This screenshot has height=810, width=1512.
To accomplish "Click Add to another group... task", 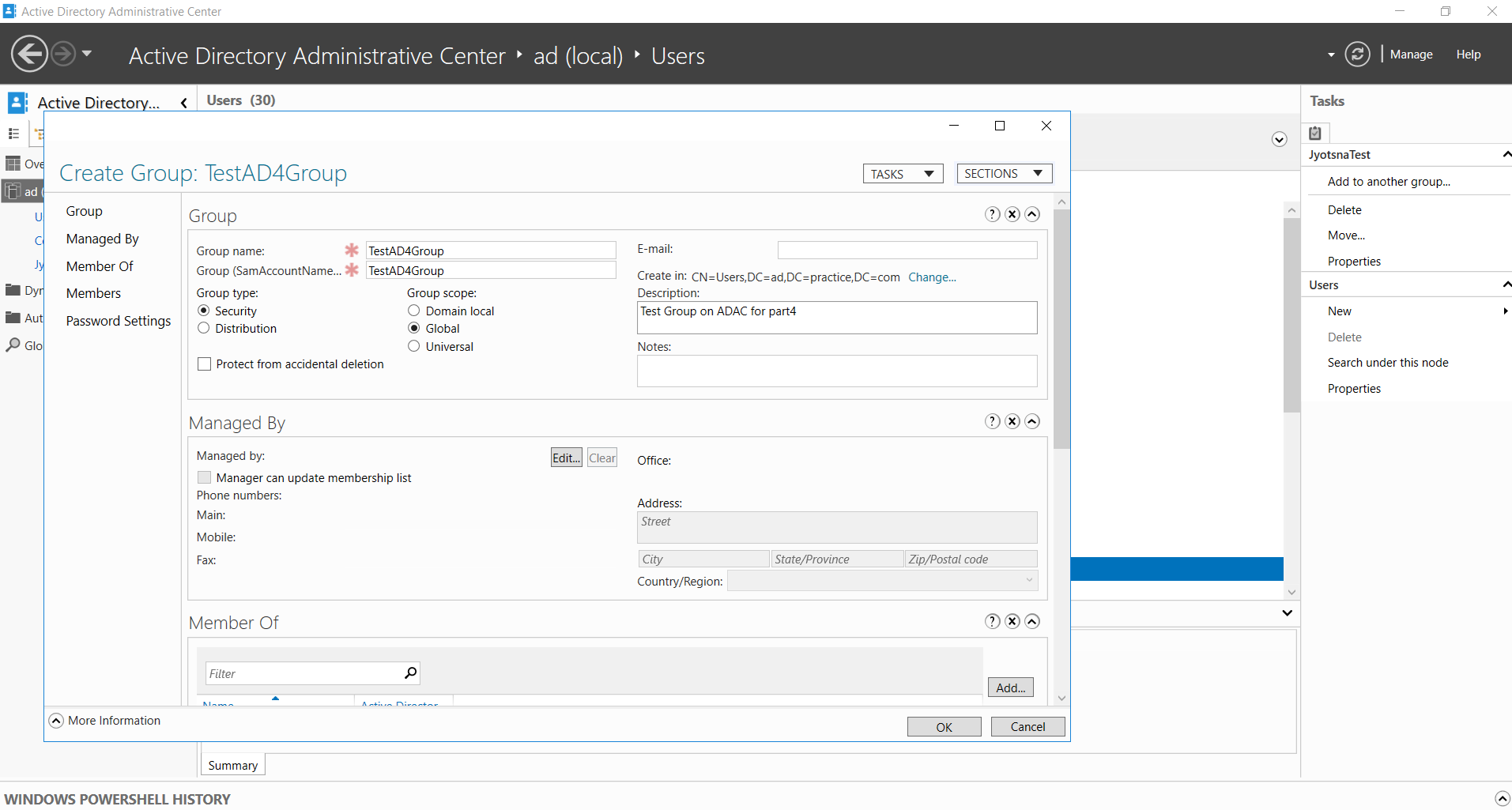I will (x=1389, y=182).
